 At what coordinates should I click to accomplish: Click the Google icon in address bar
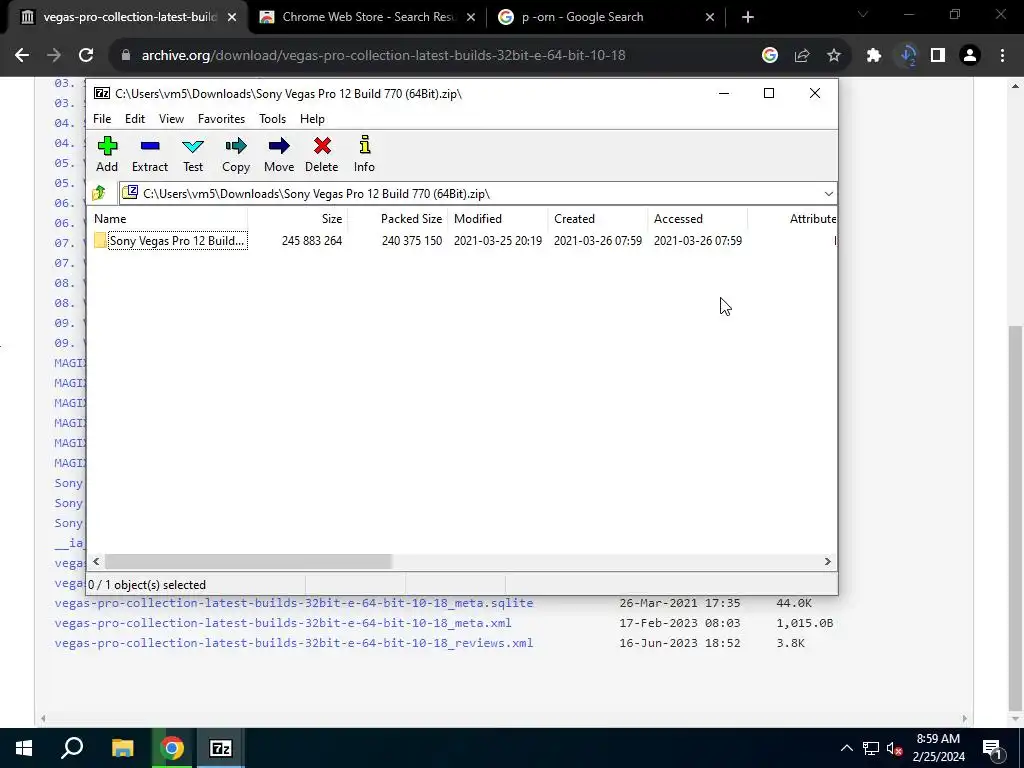(x=770, y=56)
